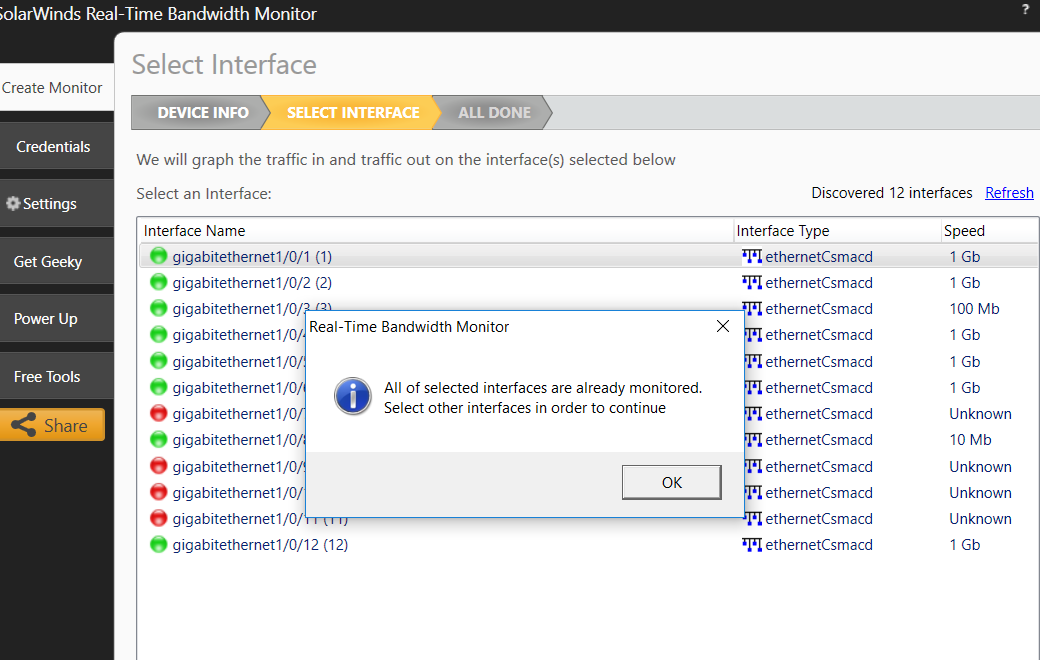Click the network interface type icon in row 2
The width and height of the screenshot is (1040, 660).
(x=751, y=283)
